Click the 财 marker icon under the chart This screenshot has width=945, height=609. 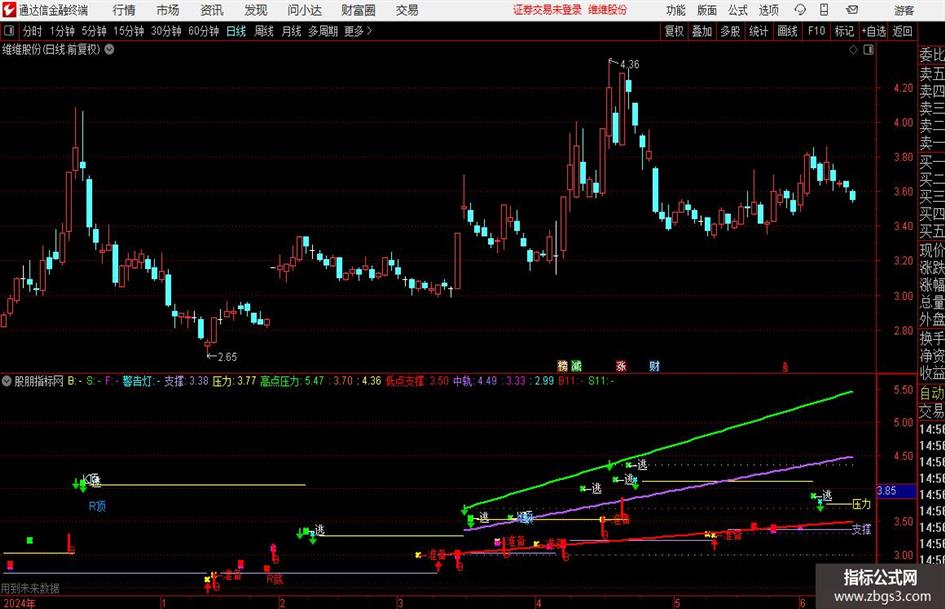click(655, 365)
